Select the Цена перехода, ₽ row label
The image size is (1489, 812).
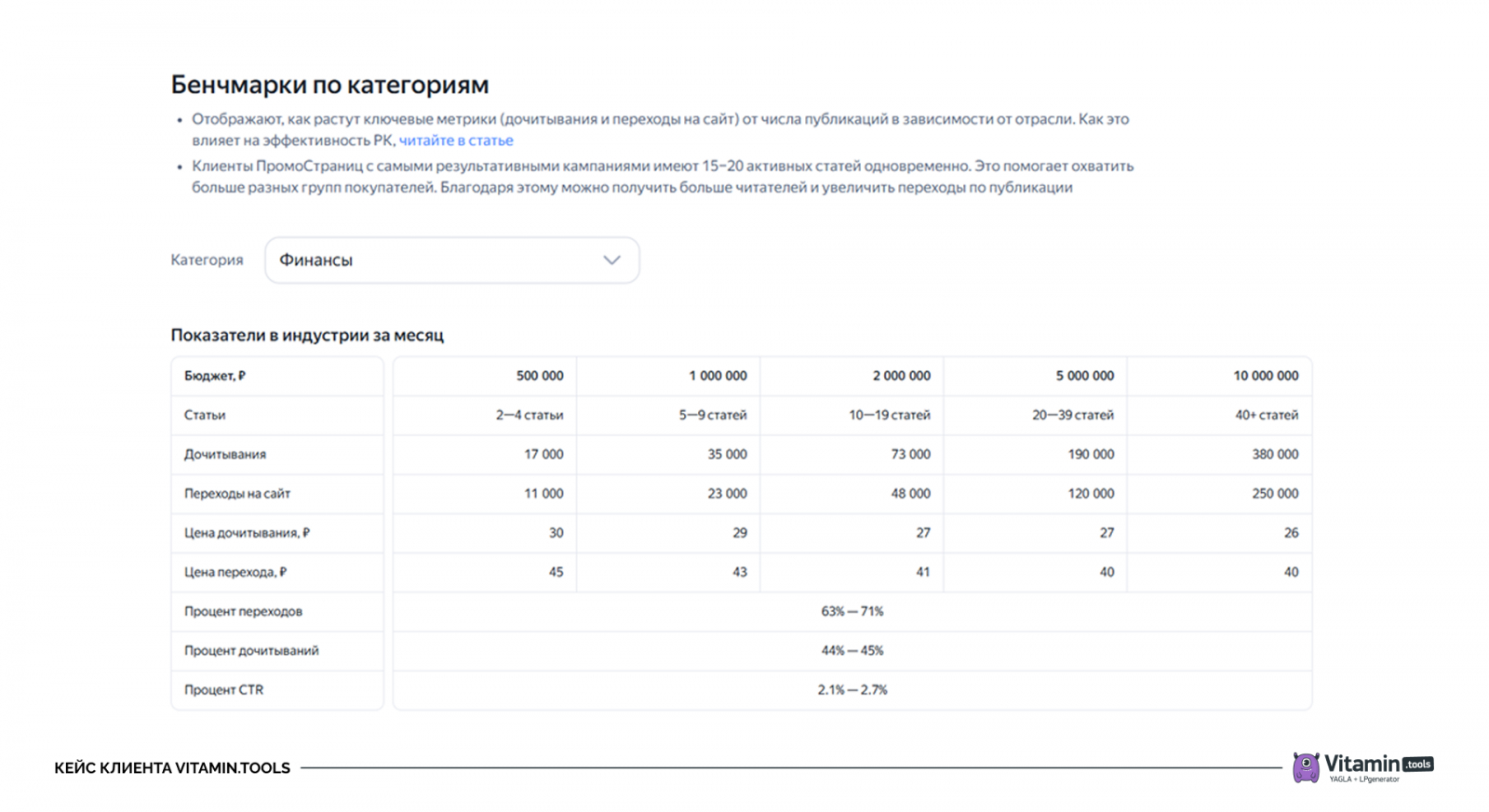point(235,572)
